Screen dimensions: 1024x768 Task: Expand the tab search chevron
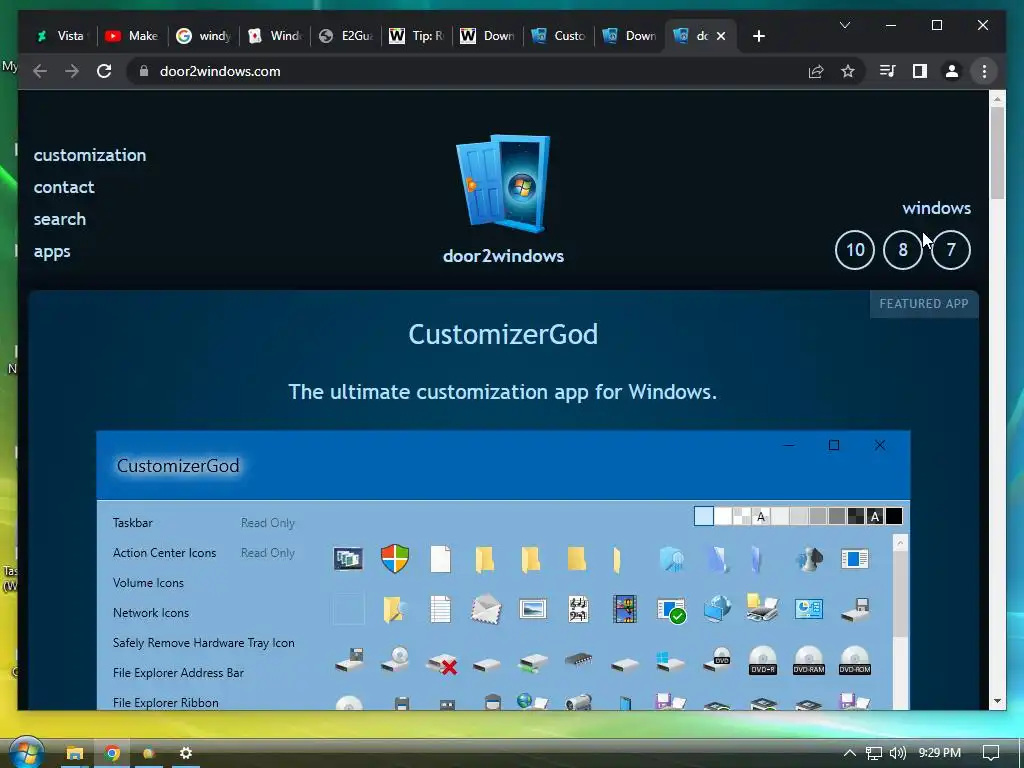[844, 25]
